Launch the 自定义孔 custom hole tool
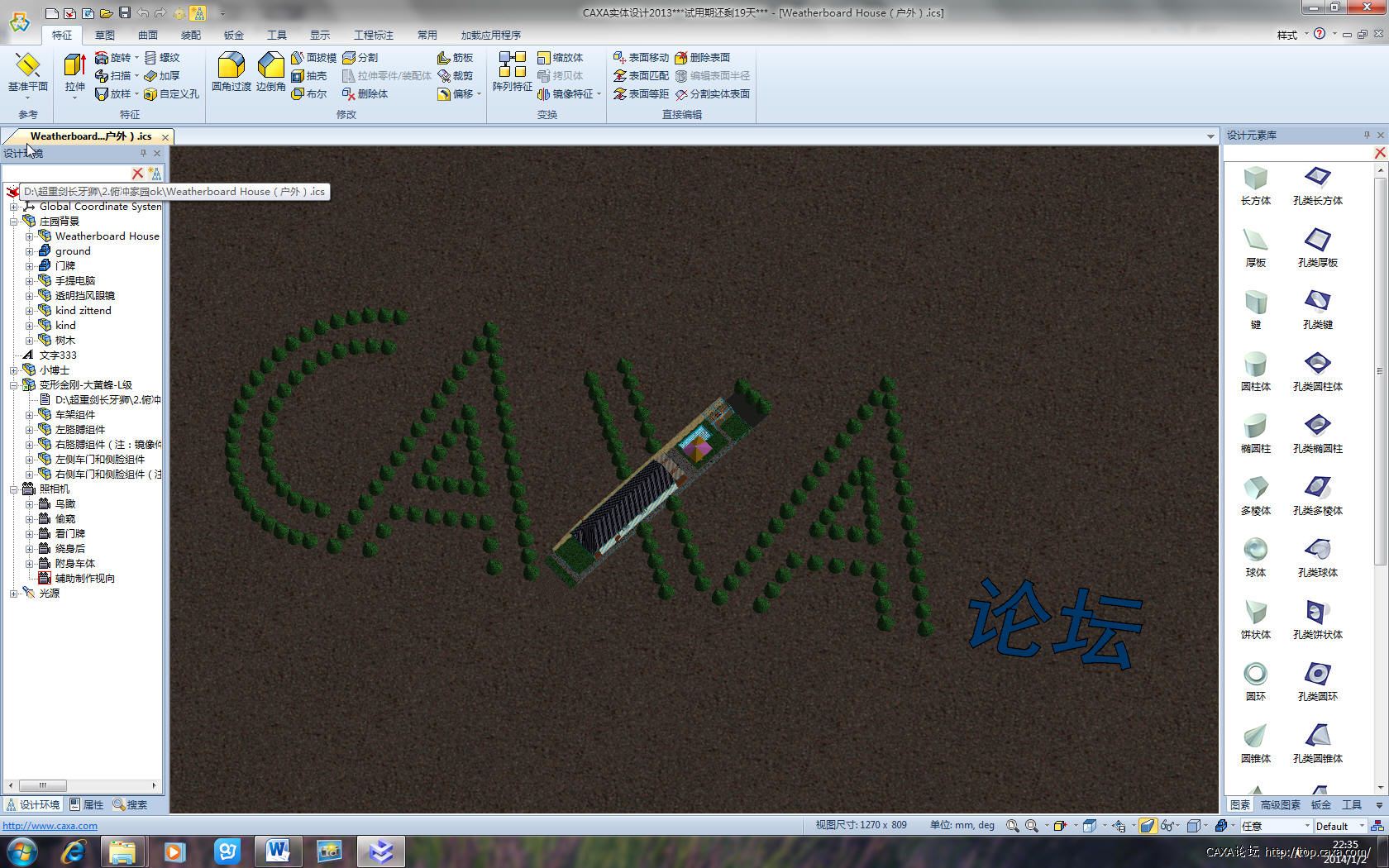Screen dimensions: 1389x868 171,93
